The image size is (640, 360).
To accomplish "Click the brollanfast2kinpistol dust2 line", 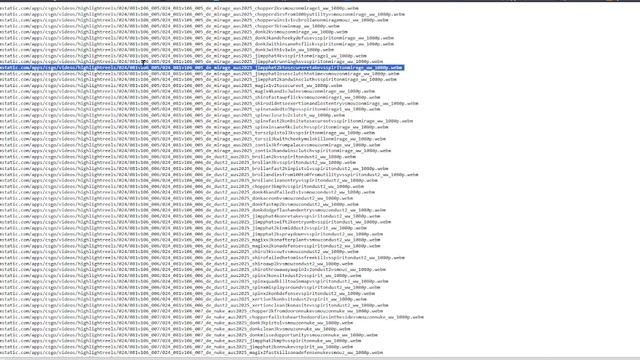I will tap(194, 169).
